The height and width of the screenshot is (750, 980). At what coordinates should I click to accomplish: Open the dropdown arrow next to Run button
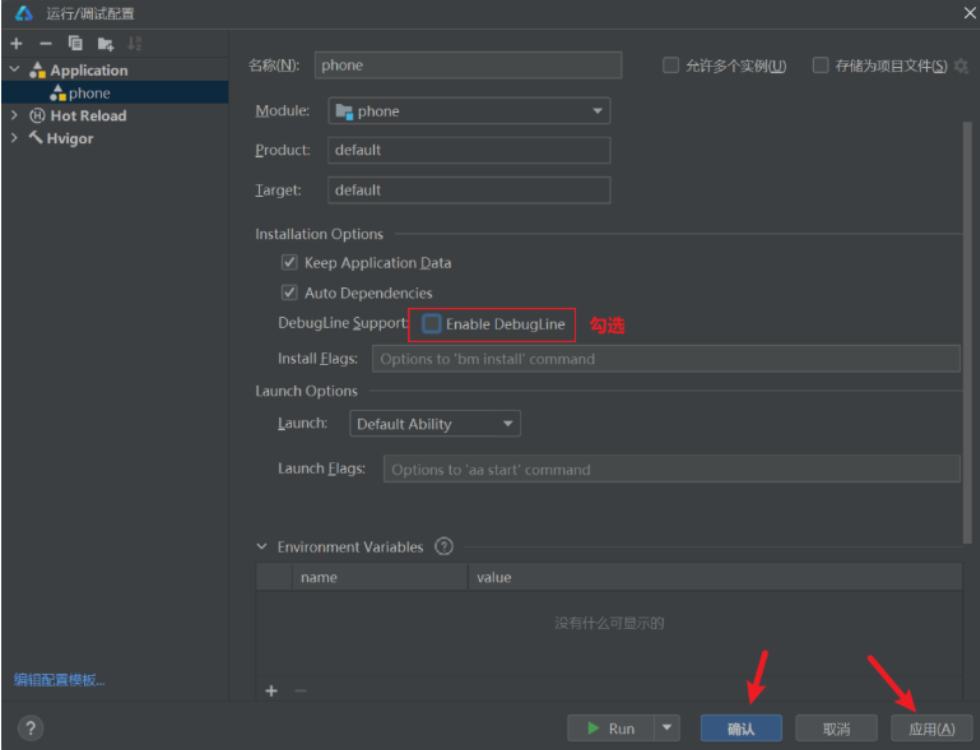pos(667,728)
